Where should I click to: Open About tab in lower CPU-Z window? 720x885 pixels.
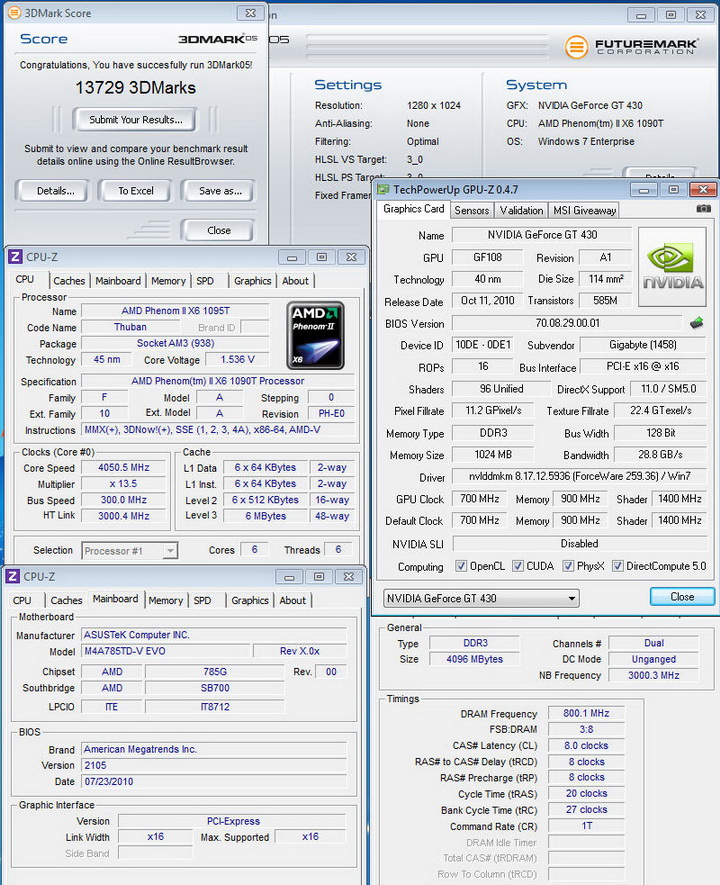(292, 600)
